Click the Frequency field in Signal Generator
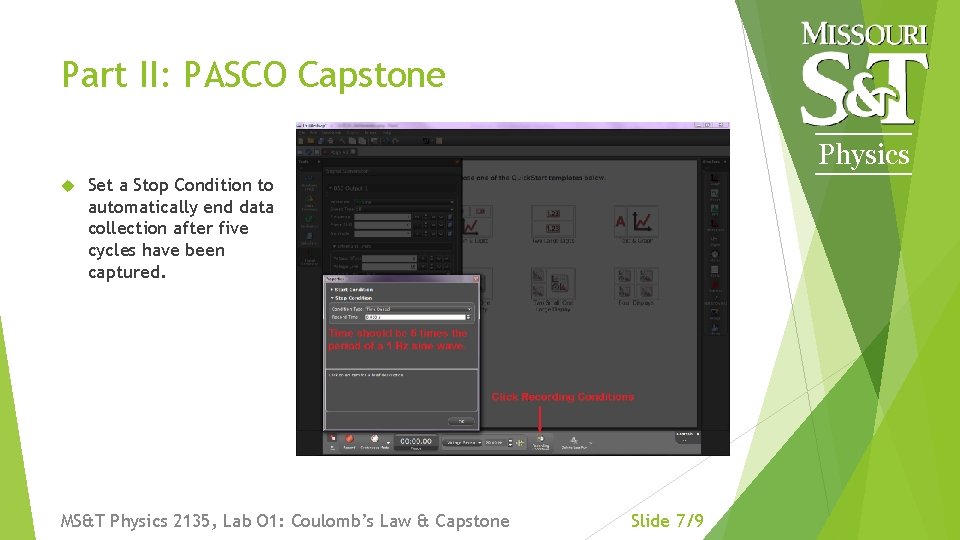960x540 pixels. (x=383, y=217)
